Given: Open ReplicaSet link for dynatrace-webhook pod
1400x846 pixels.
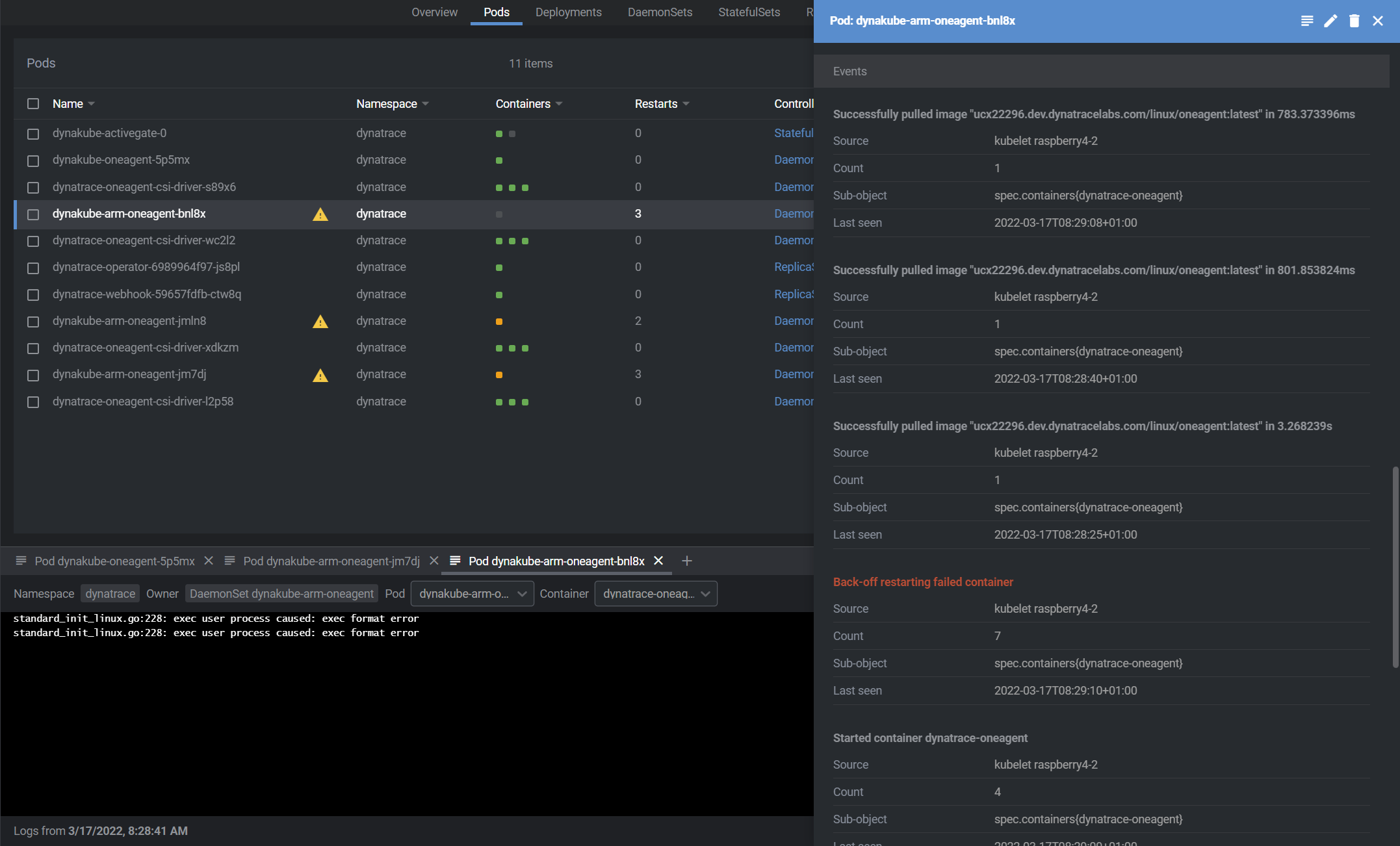Looking at the screenshot, I should [x=794, y=294].
